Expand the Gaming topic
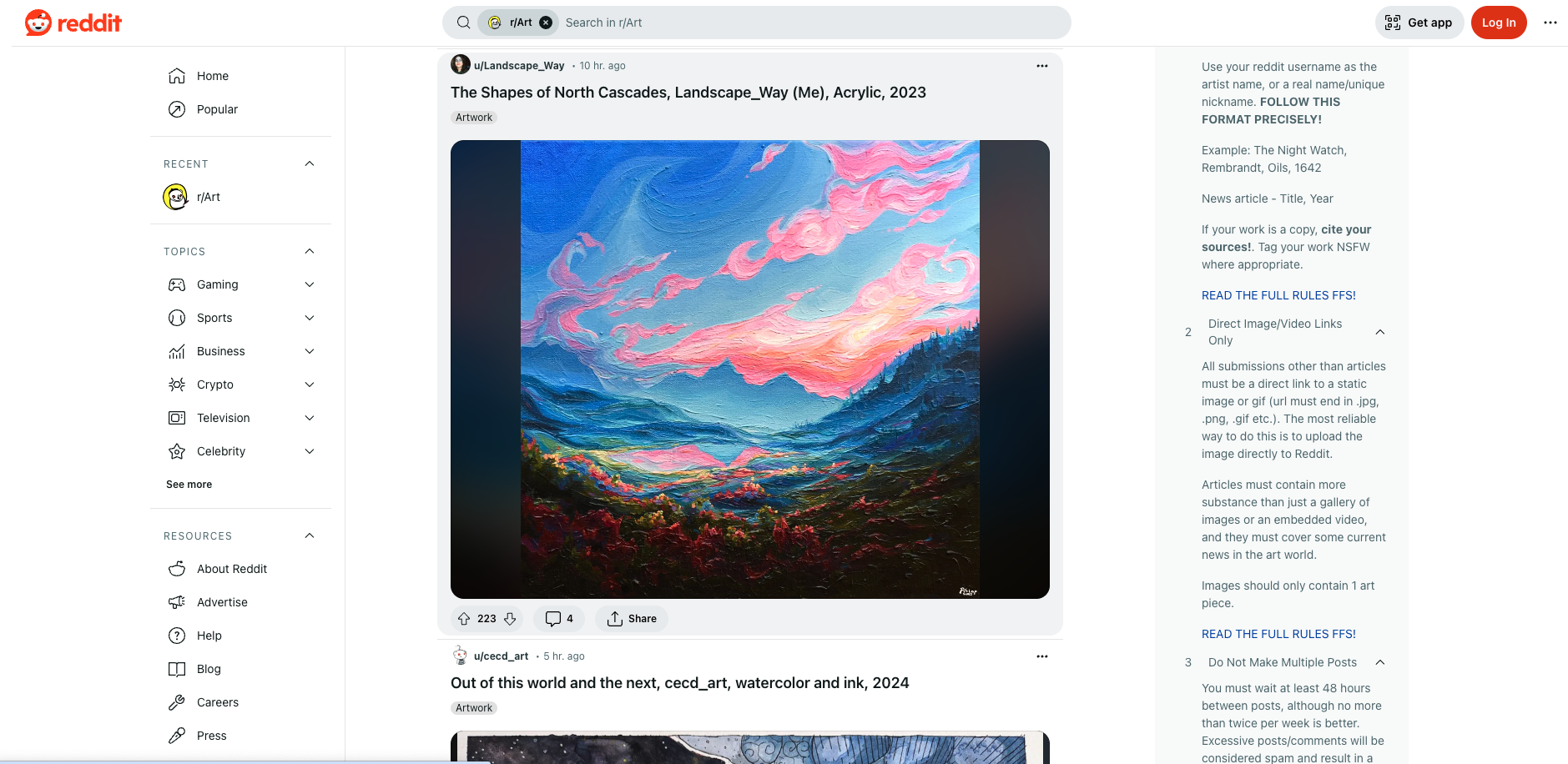 pos(310,284)
